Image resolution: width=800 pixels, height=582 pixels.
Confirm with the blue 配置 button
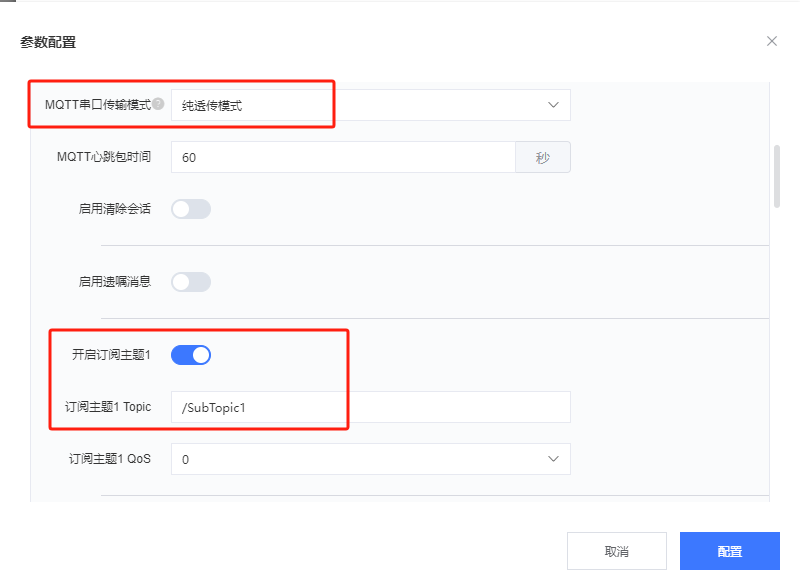pos(729,551)
